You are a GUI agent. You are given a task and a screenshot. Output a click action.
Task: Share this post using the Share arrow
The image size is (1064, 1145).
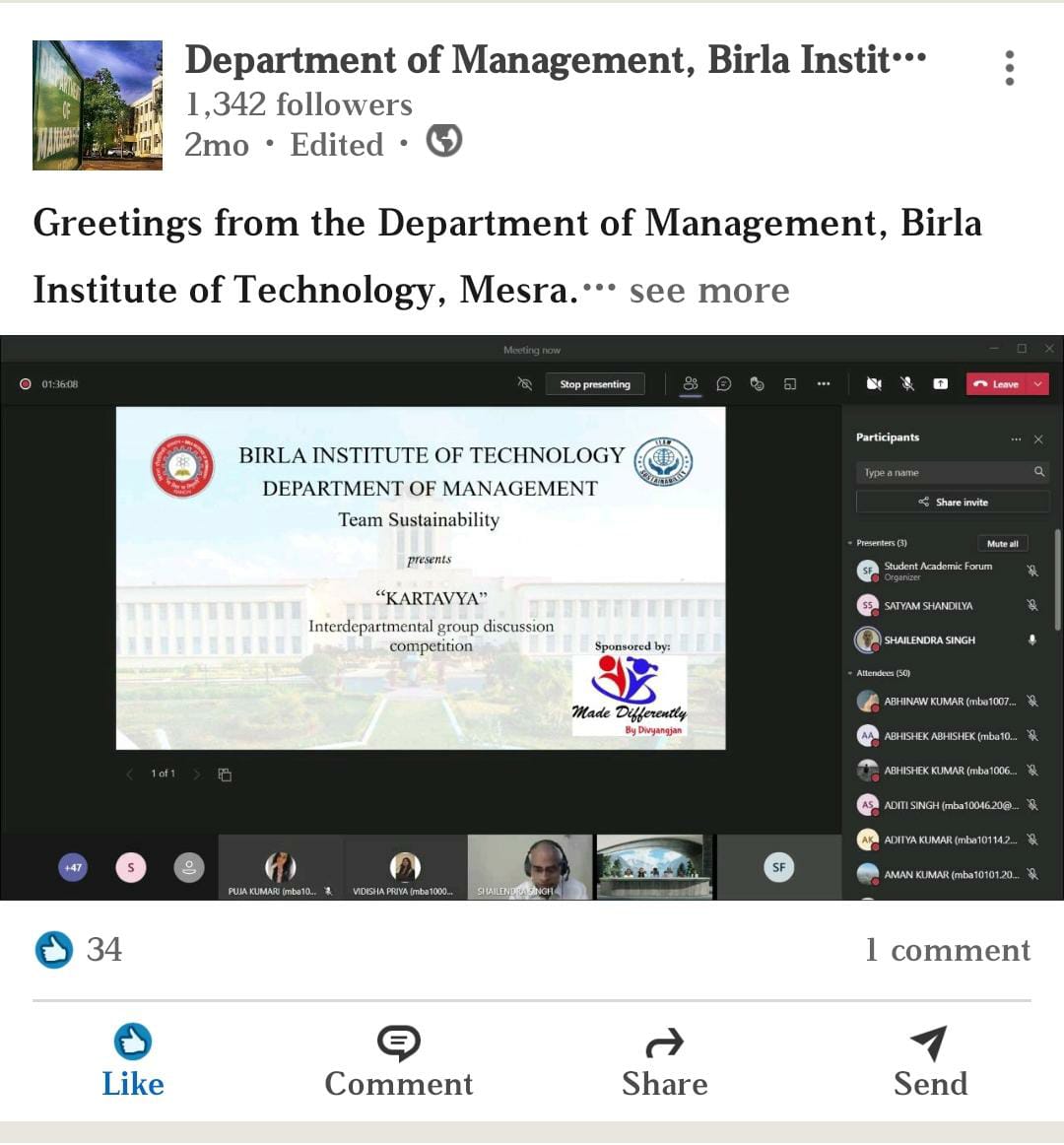click(x=664, y=1060)
